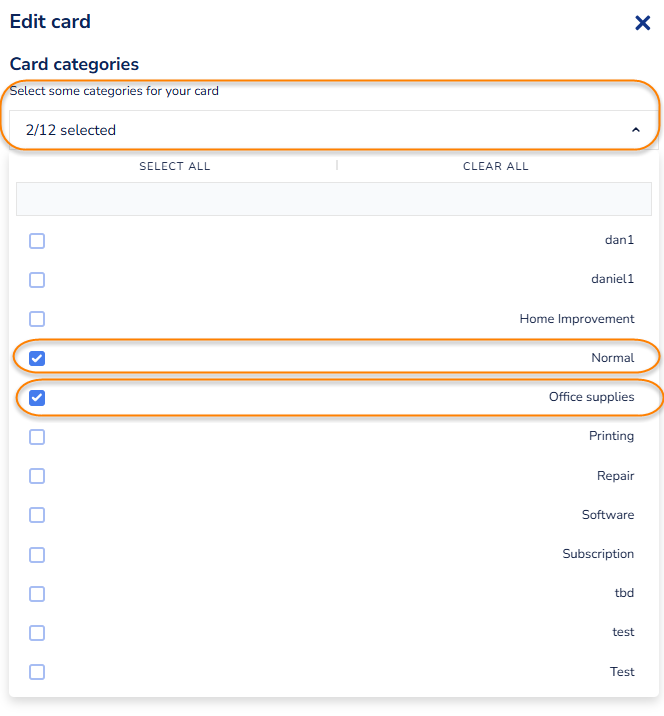664x716 pixels.
Task: Uncheck the Office supplies checkbox
Action: (x=37, y=397)
